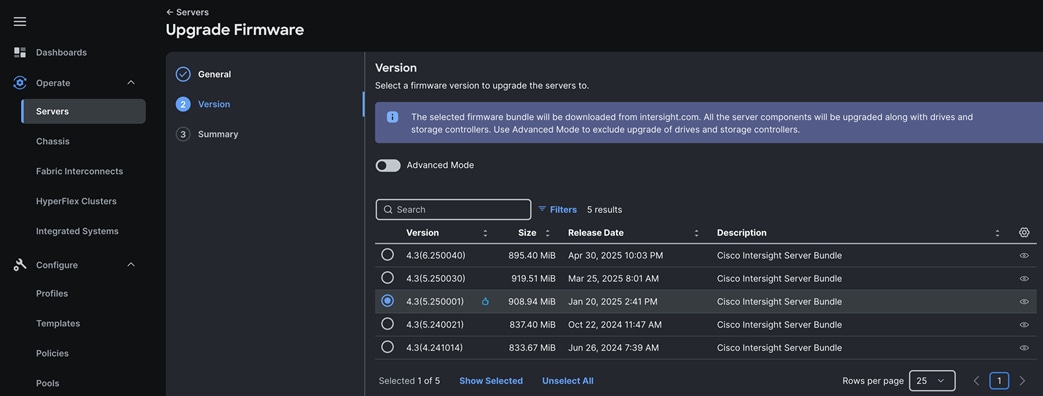This screenshot has height=396, width=1043.
Task: Open Dashboards in the sidebar
Action: point(61,53)
